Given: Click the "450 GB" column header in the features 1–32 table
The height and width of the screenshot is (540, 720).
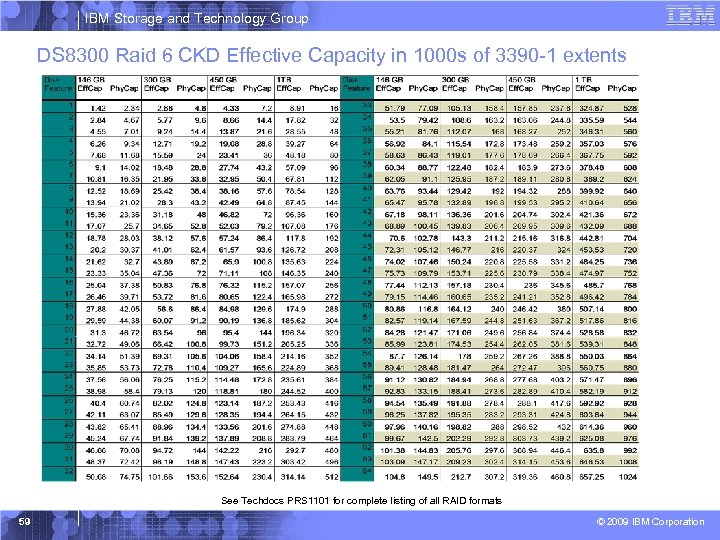Looking at the screenshot, I should tap(223, 80).
